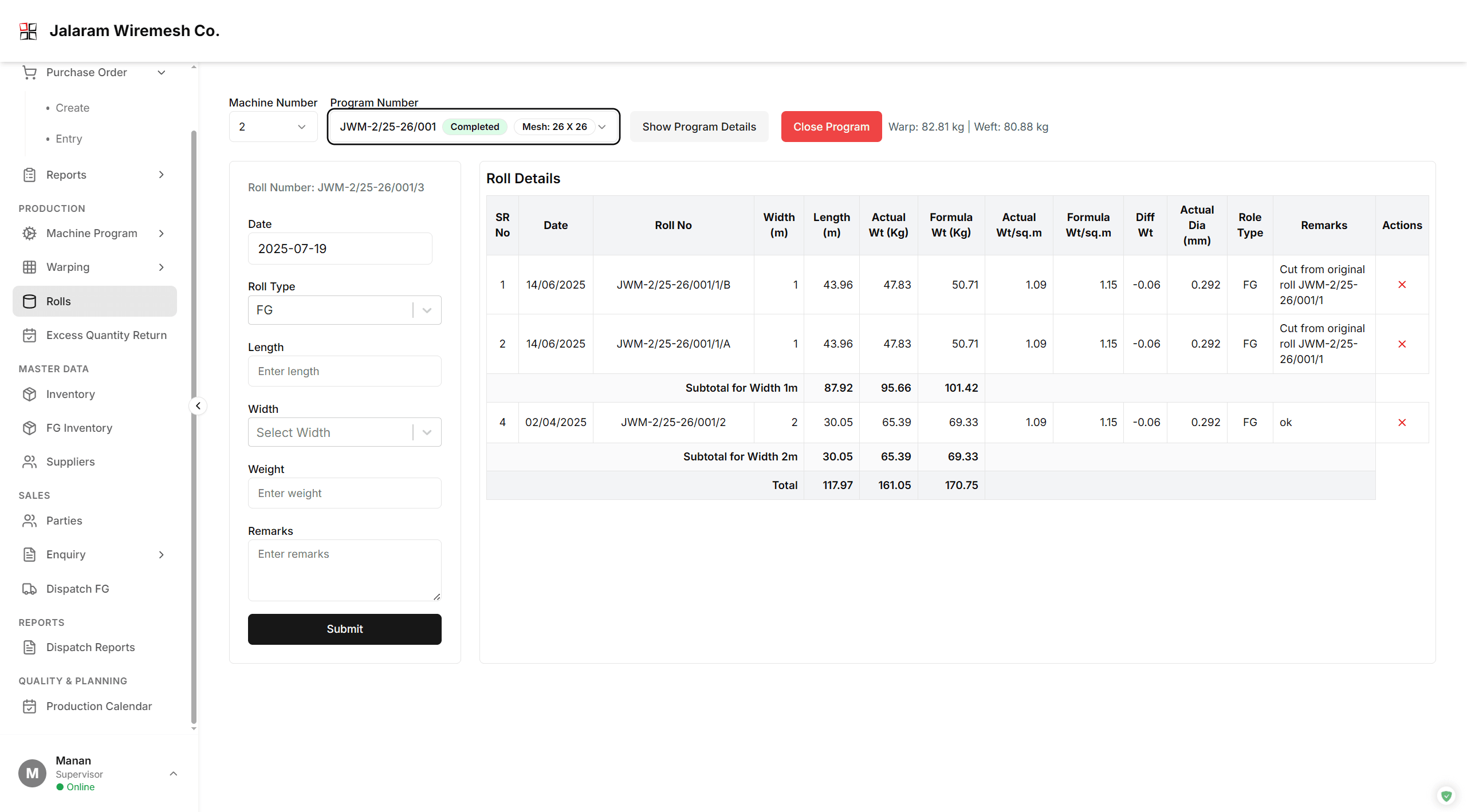
Task: Open the Parties icon under Sales
Action: [x=30, y=521]
